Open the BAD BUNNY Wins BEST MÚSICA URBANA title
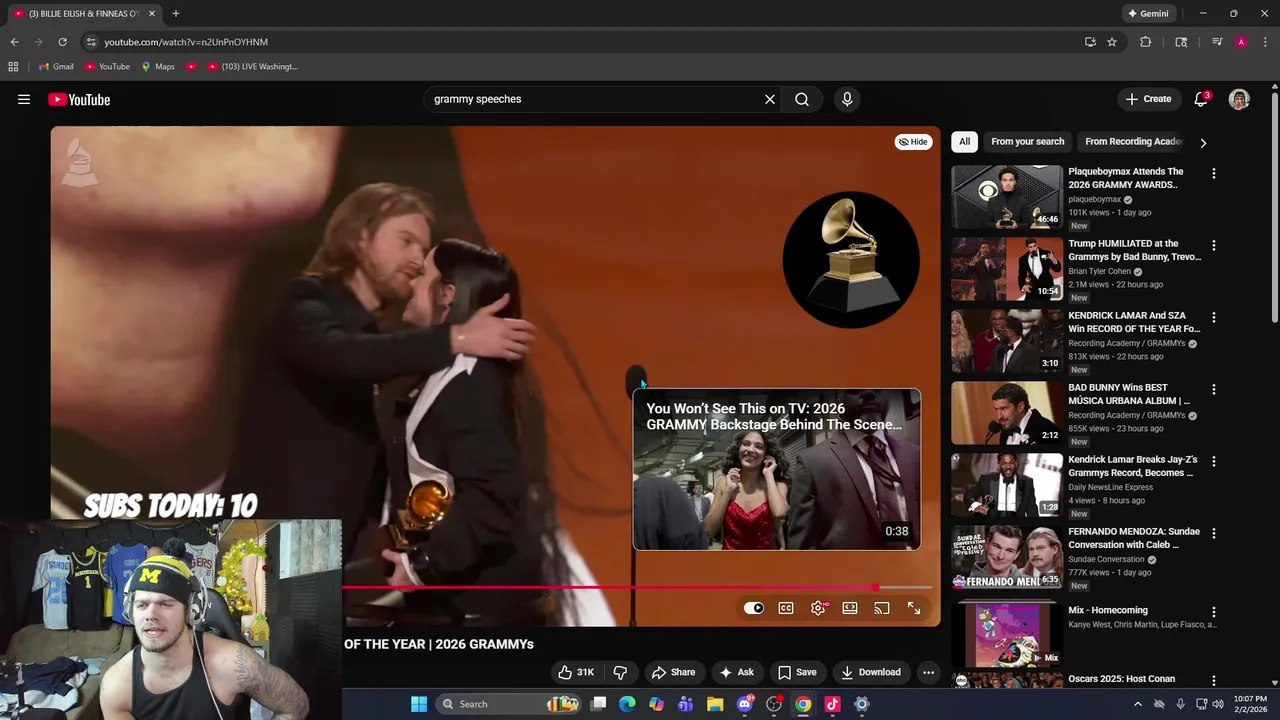1280x720 pixels. click(x=1129, y=394)
